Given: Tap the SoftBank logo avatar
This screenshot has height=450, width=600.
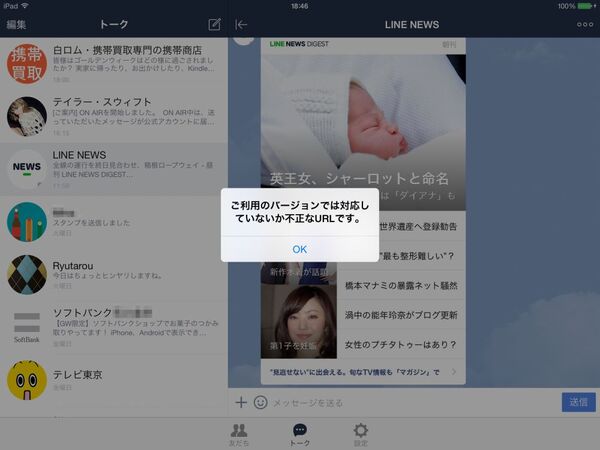Looking at the screenshot, I should pos(27,328).
